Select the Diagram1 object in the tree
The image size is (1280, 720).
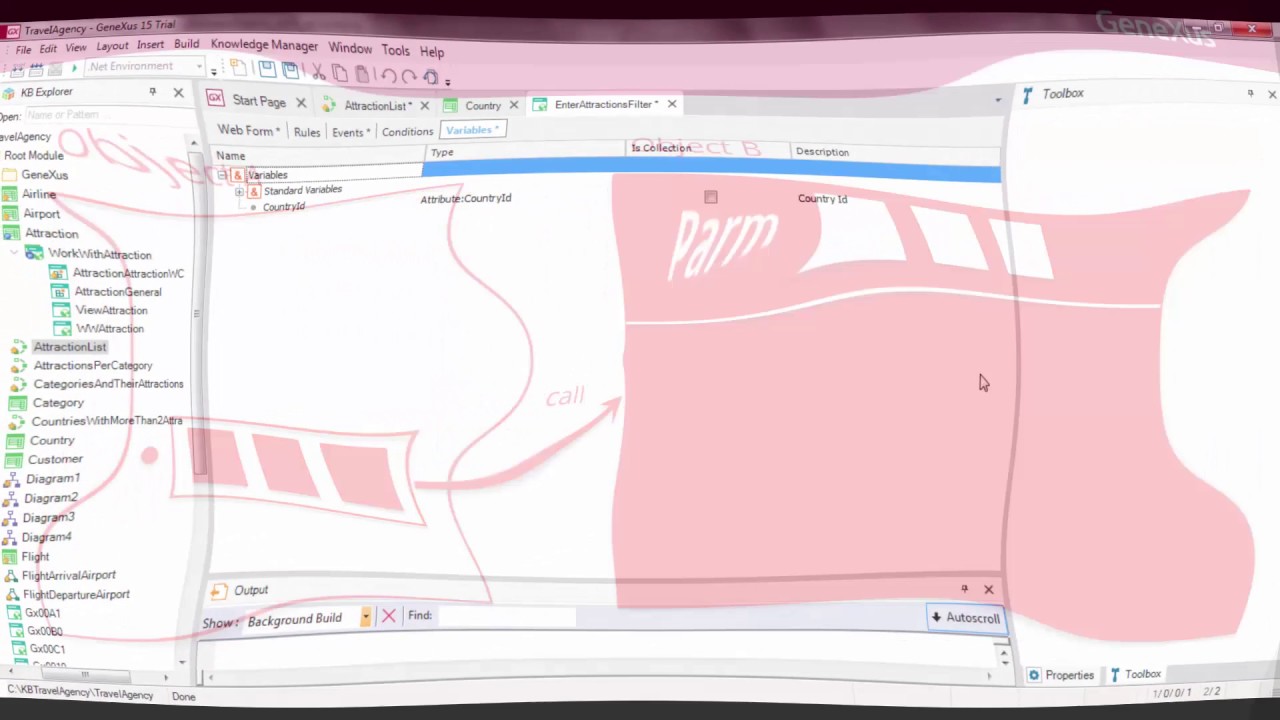pos(52,479)
